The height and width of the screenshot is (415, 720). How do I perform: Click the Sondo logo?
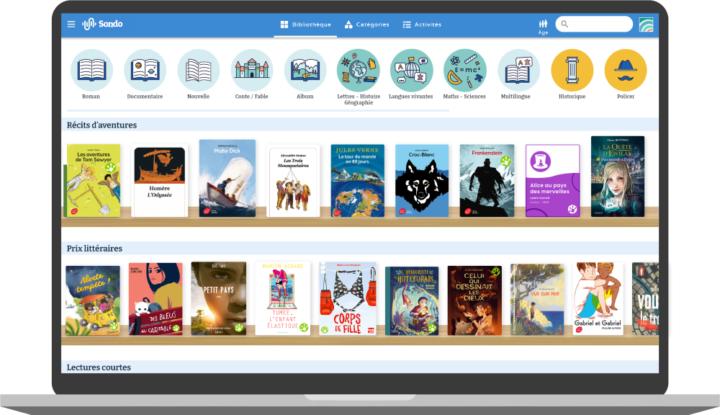pyautogui.click(x=102, y=24)
